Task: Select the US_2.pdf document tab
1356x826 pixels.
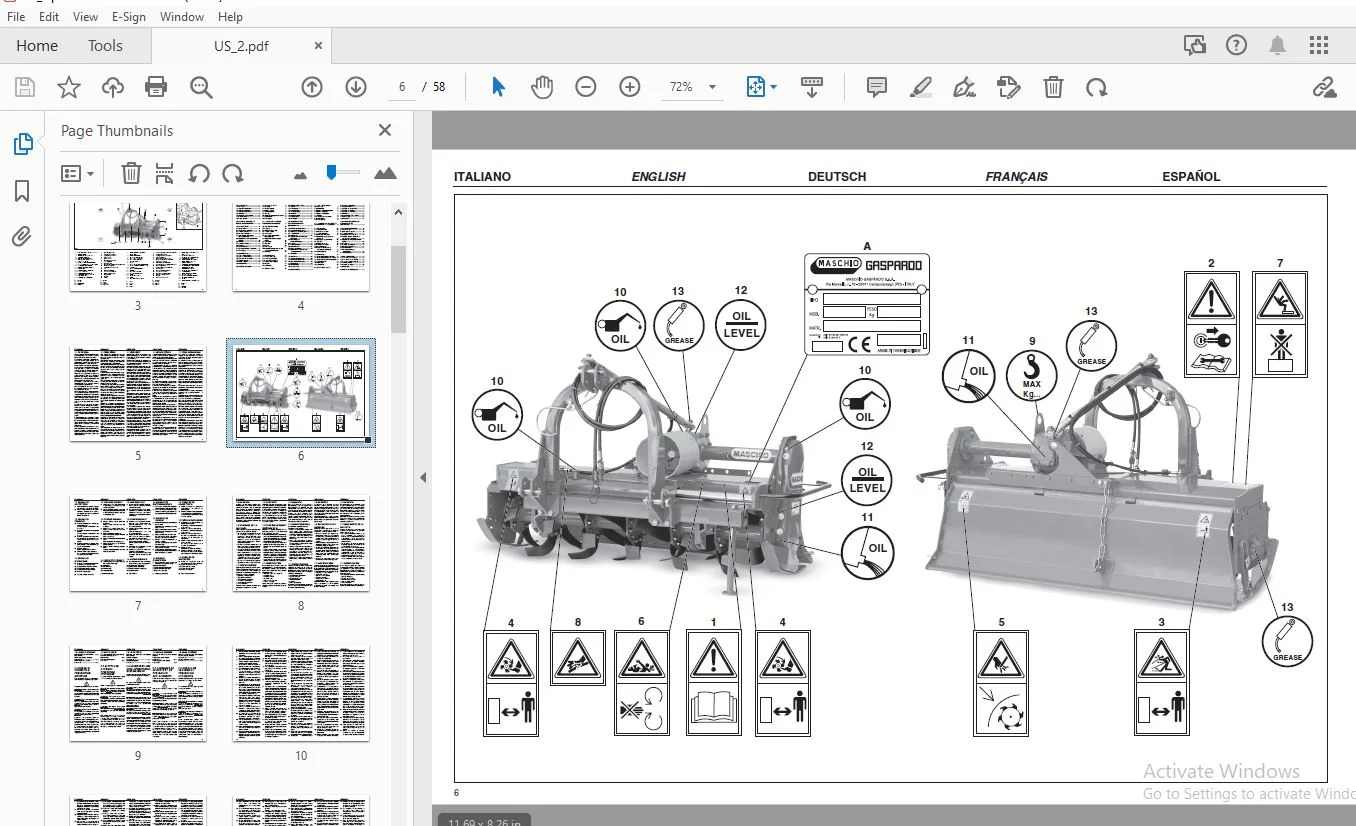Action: [x=241, y=46]
